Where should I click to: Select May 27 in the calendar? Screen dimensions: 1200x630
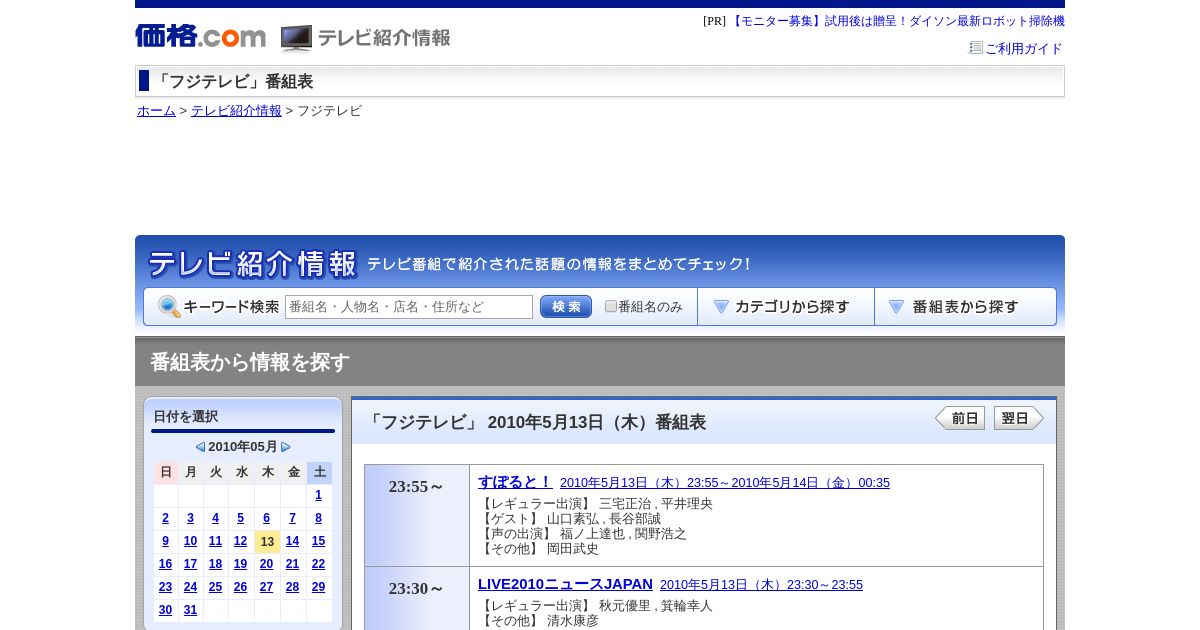(266, 587)
